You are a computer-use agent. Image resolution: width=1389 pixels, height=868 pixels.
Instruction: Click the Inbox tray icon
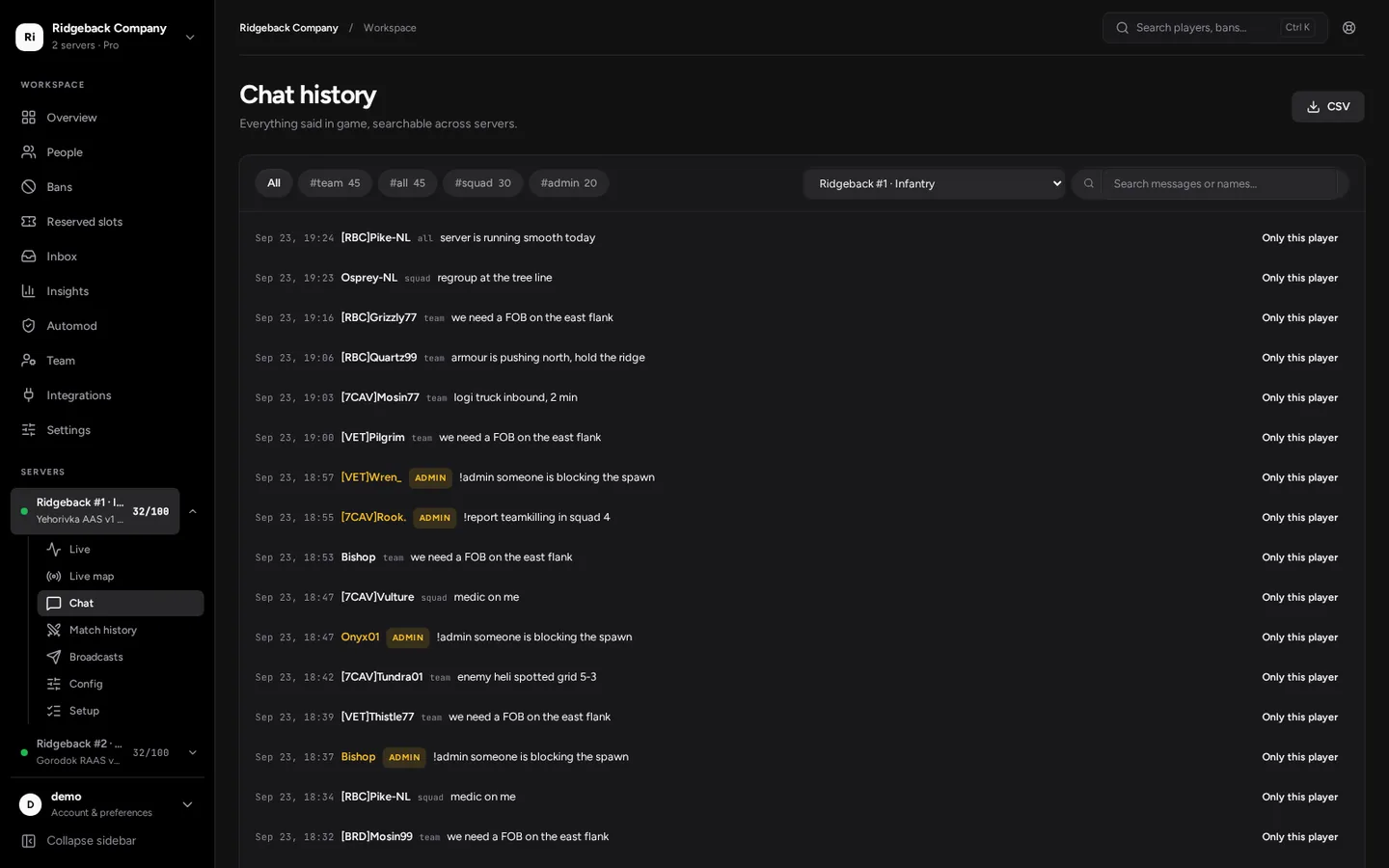point(29,257)
